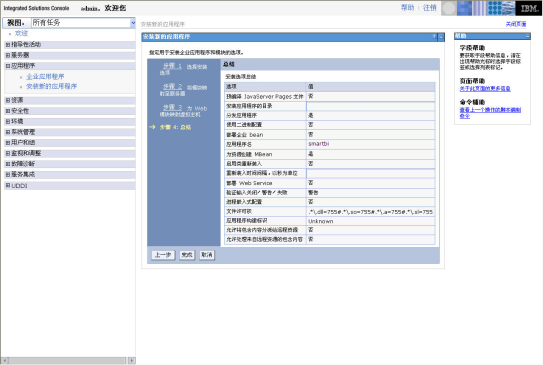Go to 步骤 1 选择安装选项

(172, 66)
